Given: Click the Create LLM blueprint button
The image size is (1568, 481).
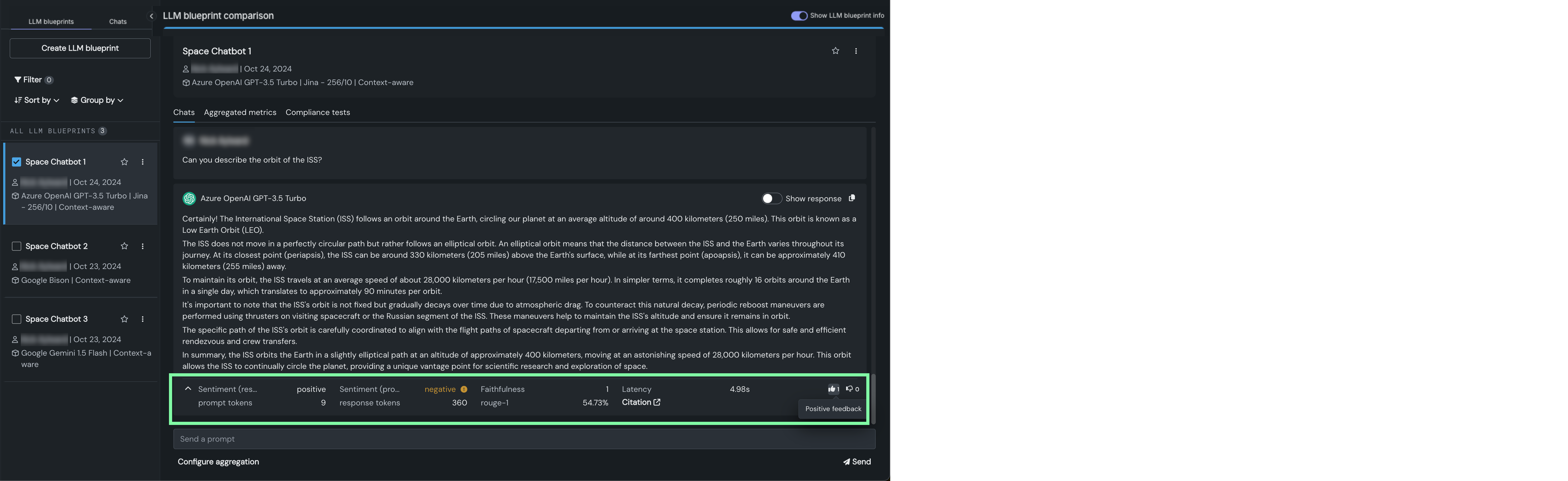Looking at the screenshot, I should tap(80, 48).
